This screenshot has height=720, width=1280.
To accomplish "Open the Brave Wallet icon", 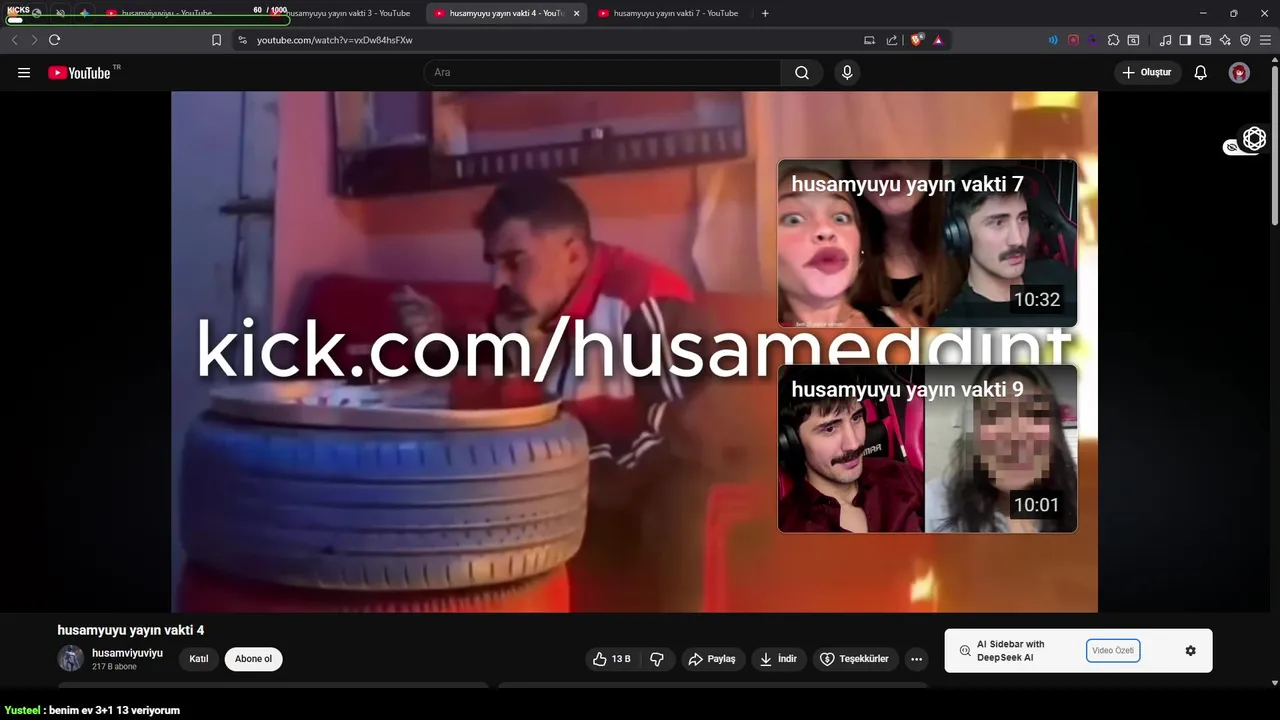I will [1205, 40].
